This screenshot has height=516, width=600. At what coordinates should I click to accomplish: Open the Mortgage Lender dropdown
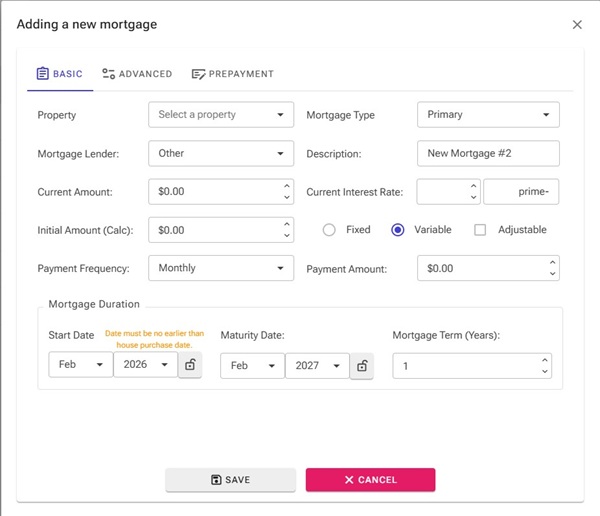[x=221, y=153]
